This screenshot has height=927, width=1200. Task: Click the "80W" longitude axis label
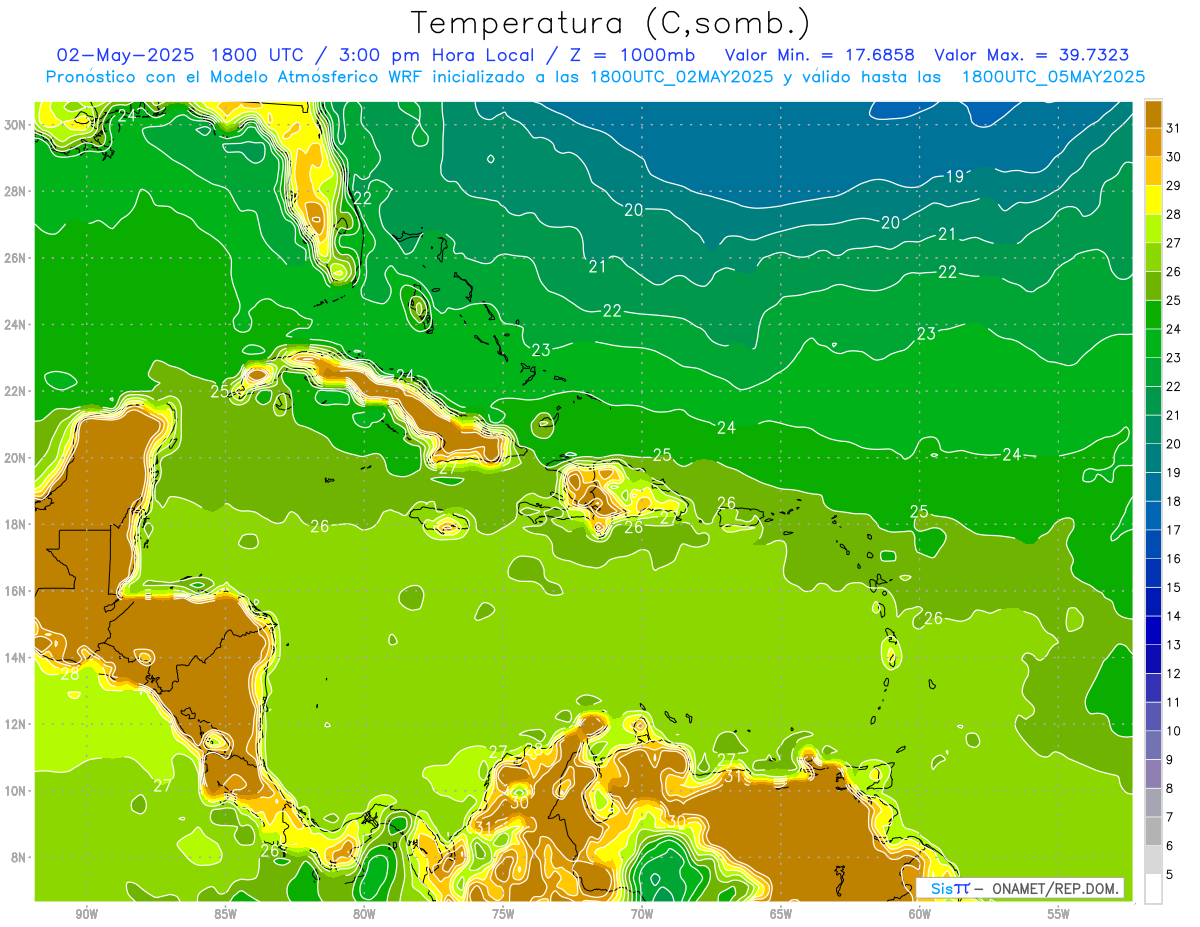[364, 914]
